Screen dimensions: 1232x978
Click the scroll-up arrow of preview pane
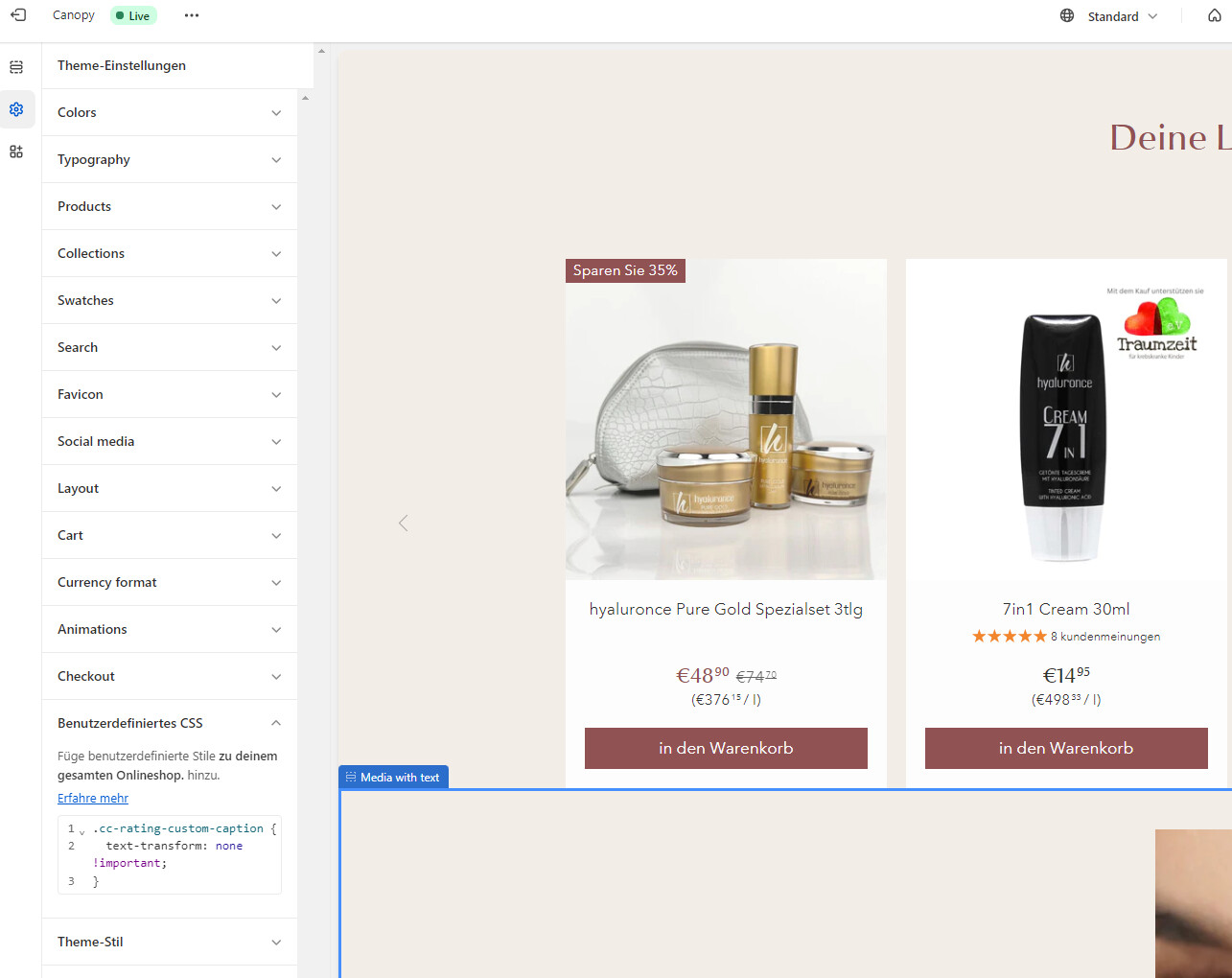(321, 51)
